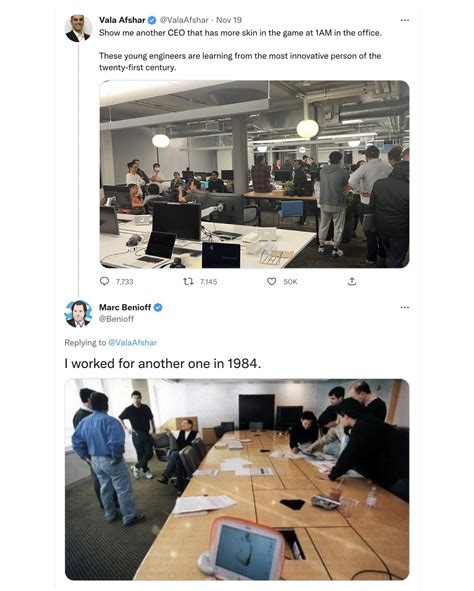Image resolution: width=474 pixels, height=591 pixels.
Task: Click the tweet text about 1AM in the office
Action: coord(240,33)
